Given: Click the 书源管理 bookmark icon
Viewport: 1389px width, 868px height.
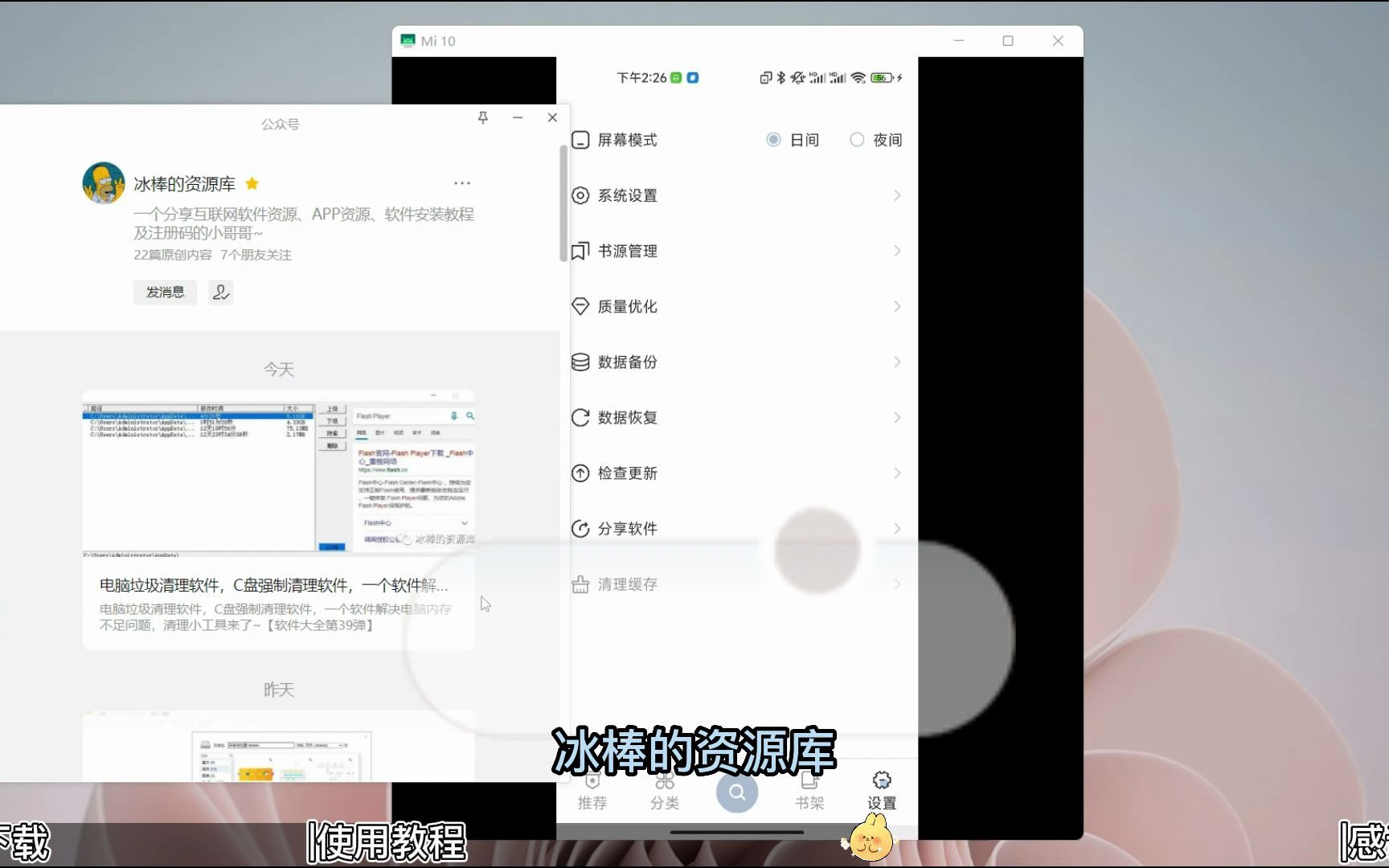Looking at the screenshot, I should click(x=580, y=251).
